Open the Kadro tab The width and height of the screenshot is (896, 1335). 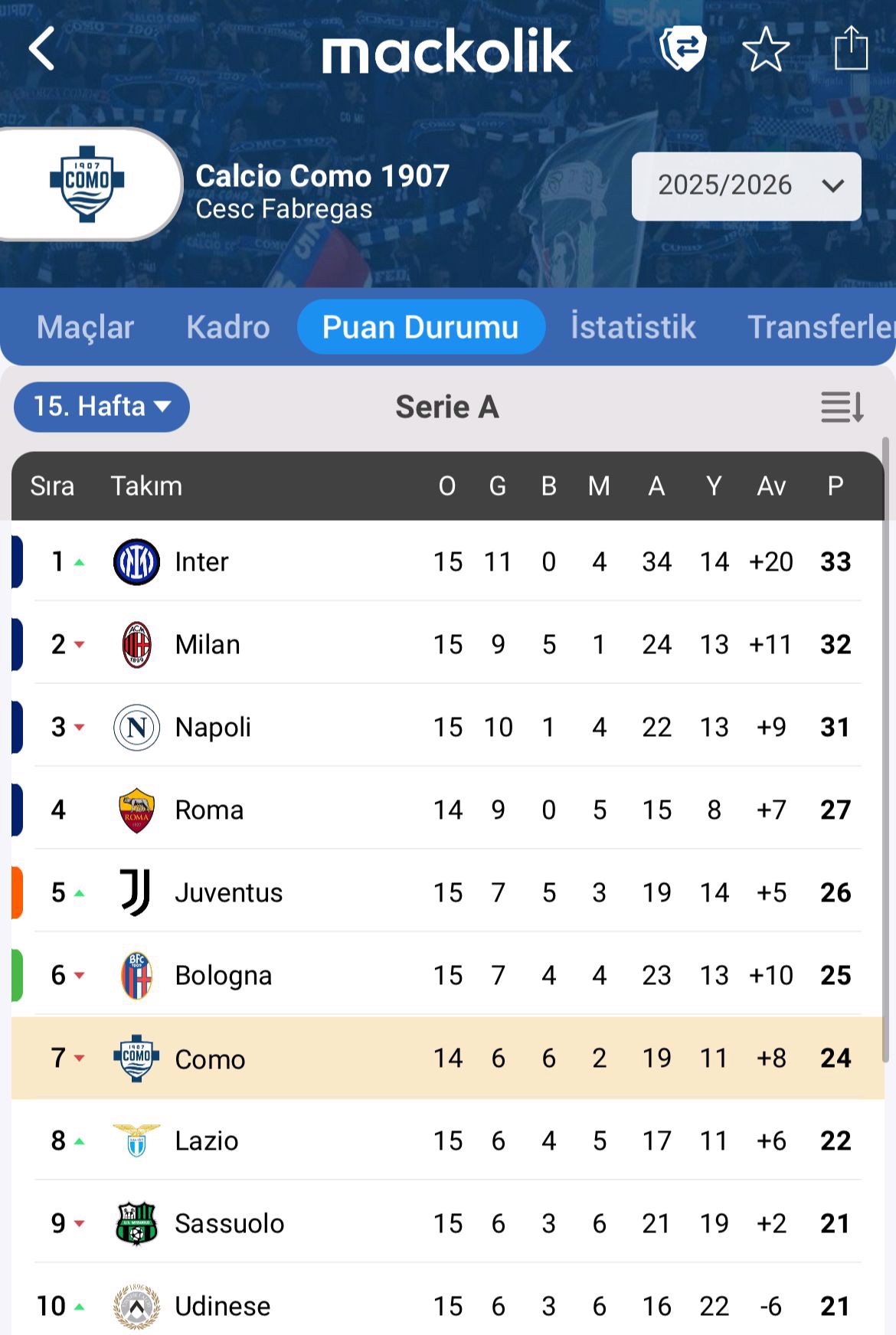click(x=228, y=328)
